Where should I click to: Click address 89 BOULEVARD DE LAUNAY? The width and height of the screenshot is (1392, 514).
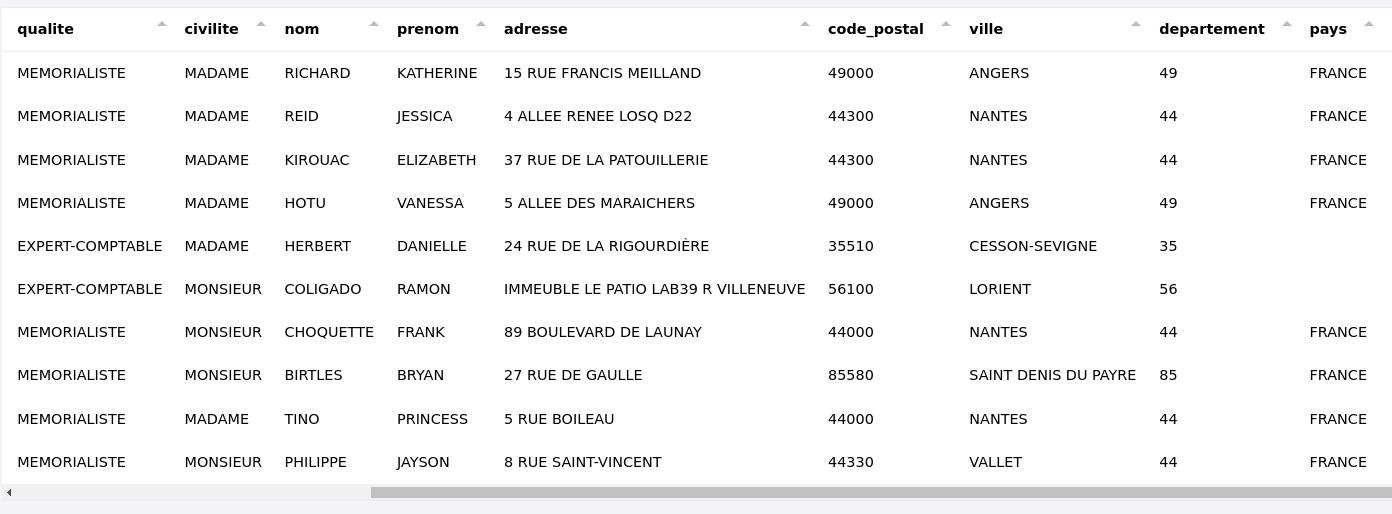pos(602,332)
